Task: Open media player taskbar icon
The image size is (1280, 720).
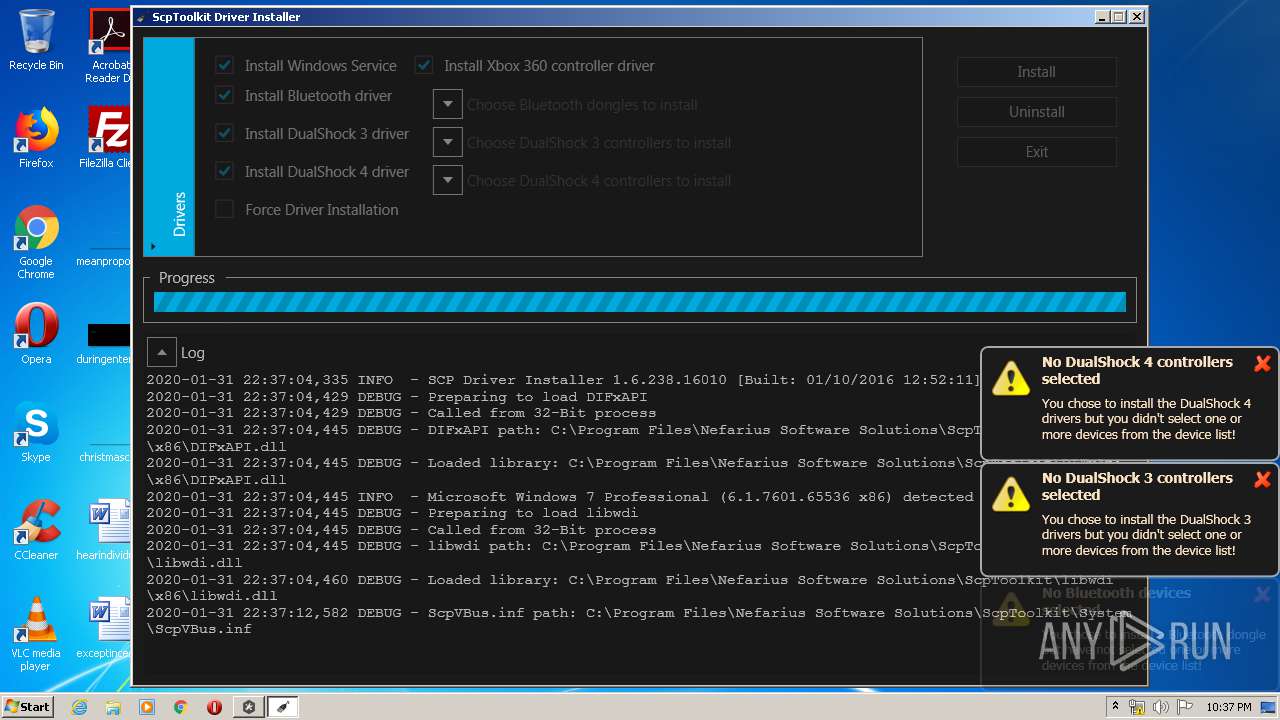Action: (x=147, y=707)
